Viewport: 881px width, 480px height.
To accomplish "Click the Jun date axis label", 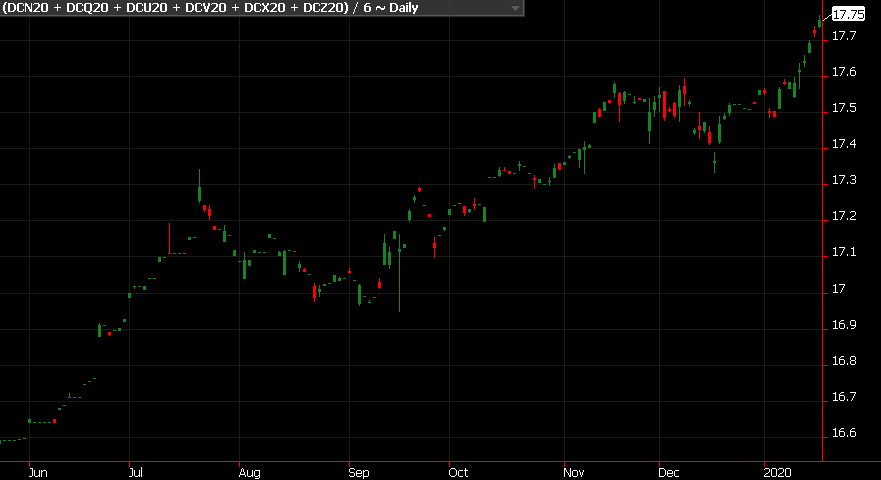I will pyautogui.click(x=38, y=473).
